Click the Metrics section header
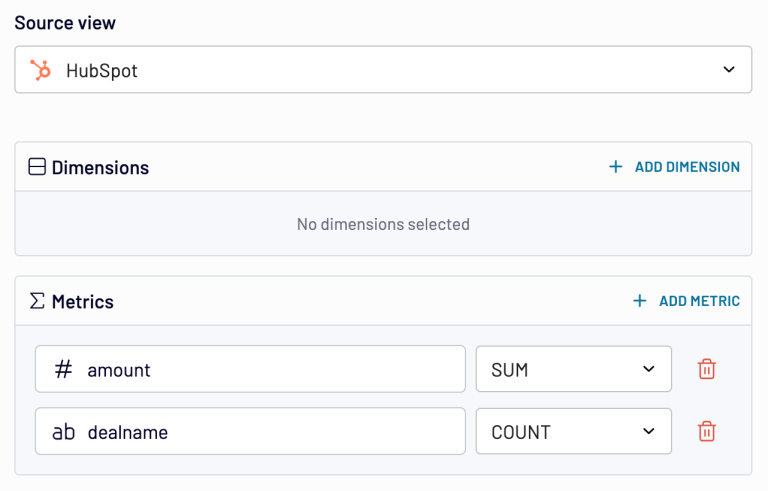Viewport: 768px width, 491px height. pos(83,301)
